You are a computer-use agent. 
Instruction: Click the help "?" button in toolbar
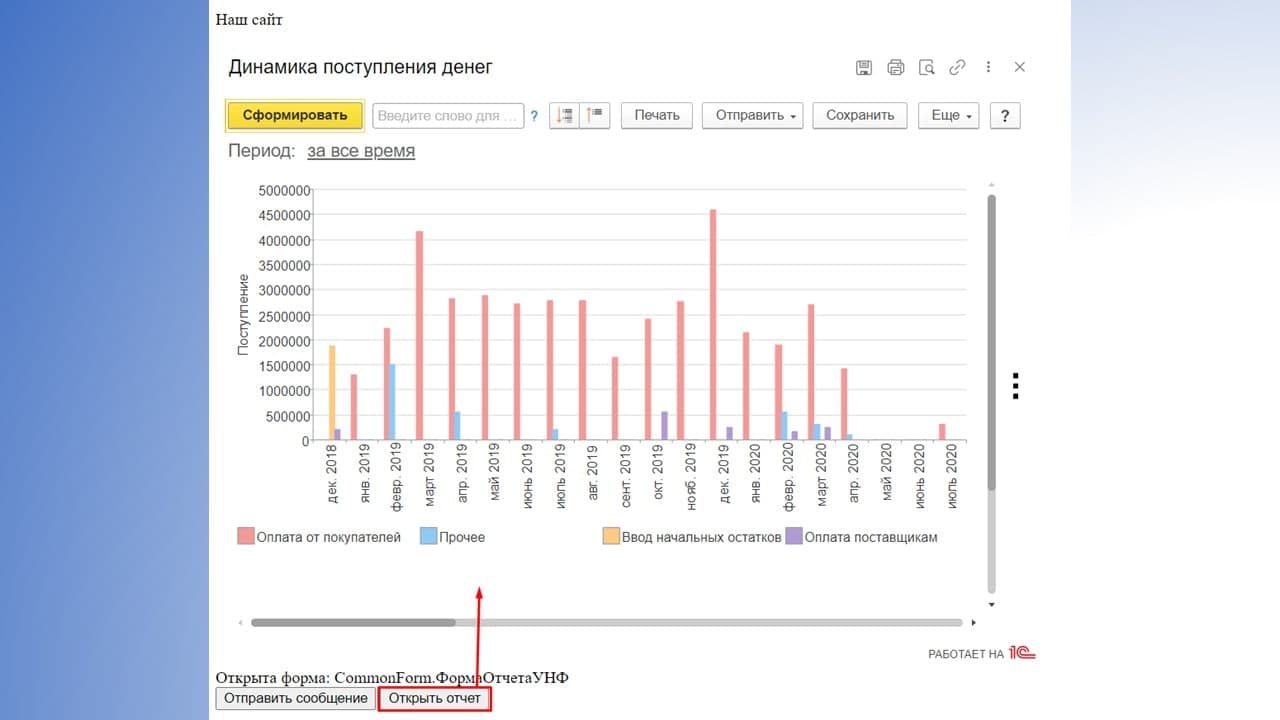[1004, 115]
